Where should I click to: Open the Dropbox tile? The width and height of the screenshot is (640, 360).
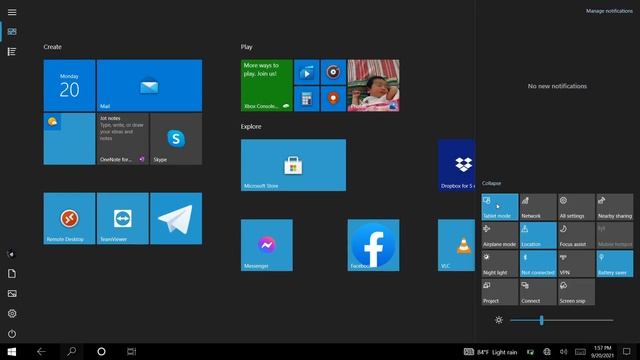pos(456,165)
